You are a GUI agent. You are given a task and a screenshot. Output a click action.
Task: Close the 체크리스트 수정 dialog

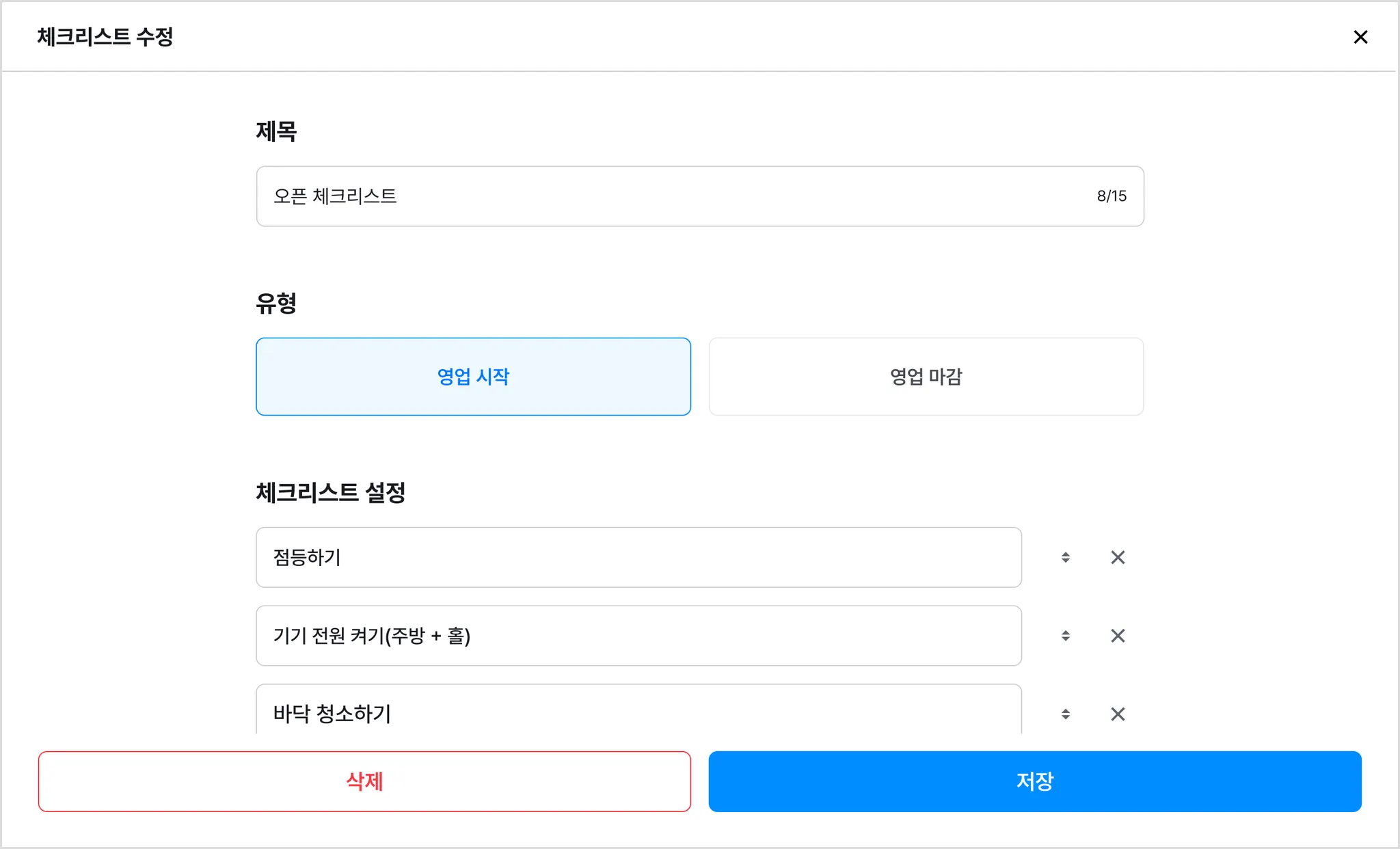coord(1360,37)
